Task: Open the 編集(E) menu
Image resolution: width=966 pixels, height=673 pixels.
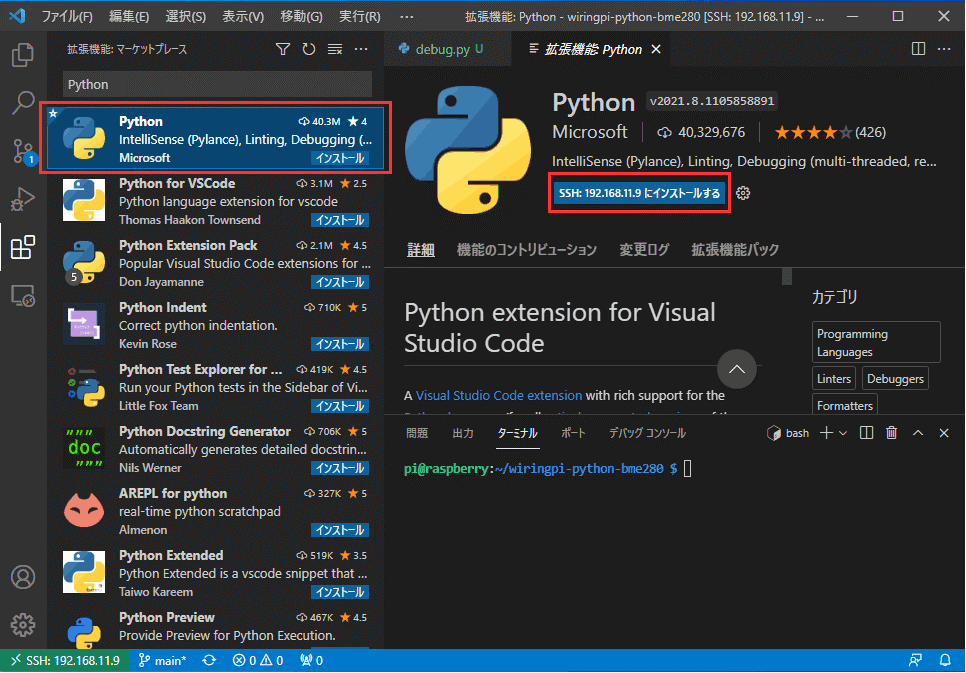Action: pos(129,17)
